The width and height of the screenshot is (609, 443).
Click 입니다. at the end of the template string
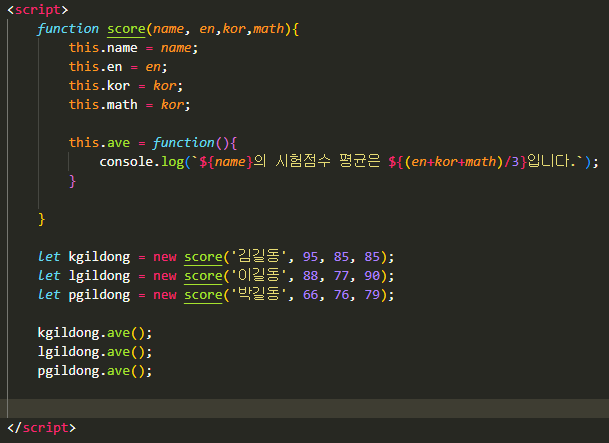click(552, 161)
